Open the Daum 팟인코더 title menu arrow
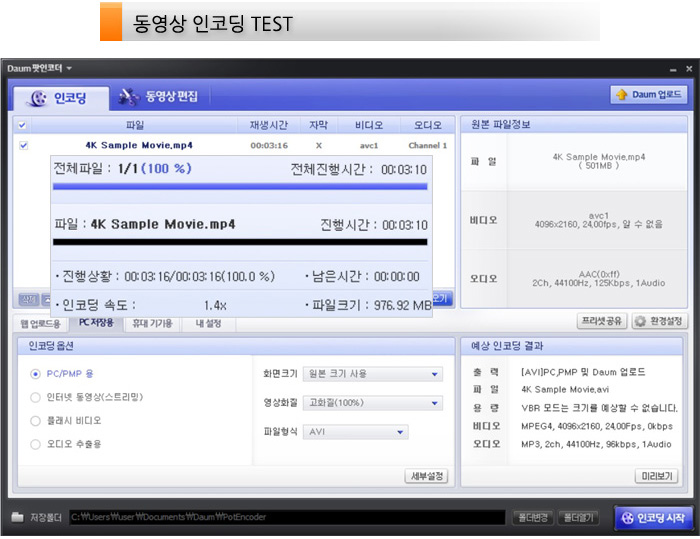The image size is (700, 539). [x=70, y=68]
